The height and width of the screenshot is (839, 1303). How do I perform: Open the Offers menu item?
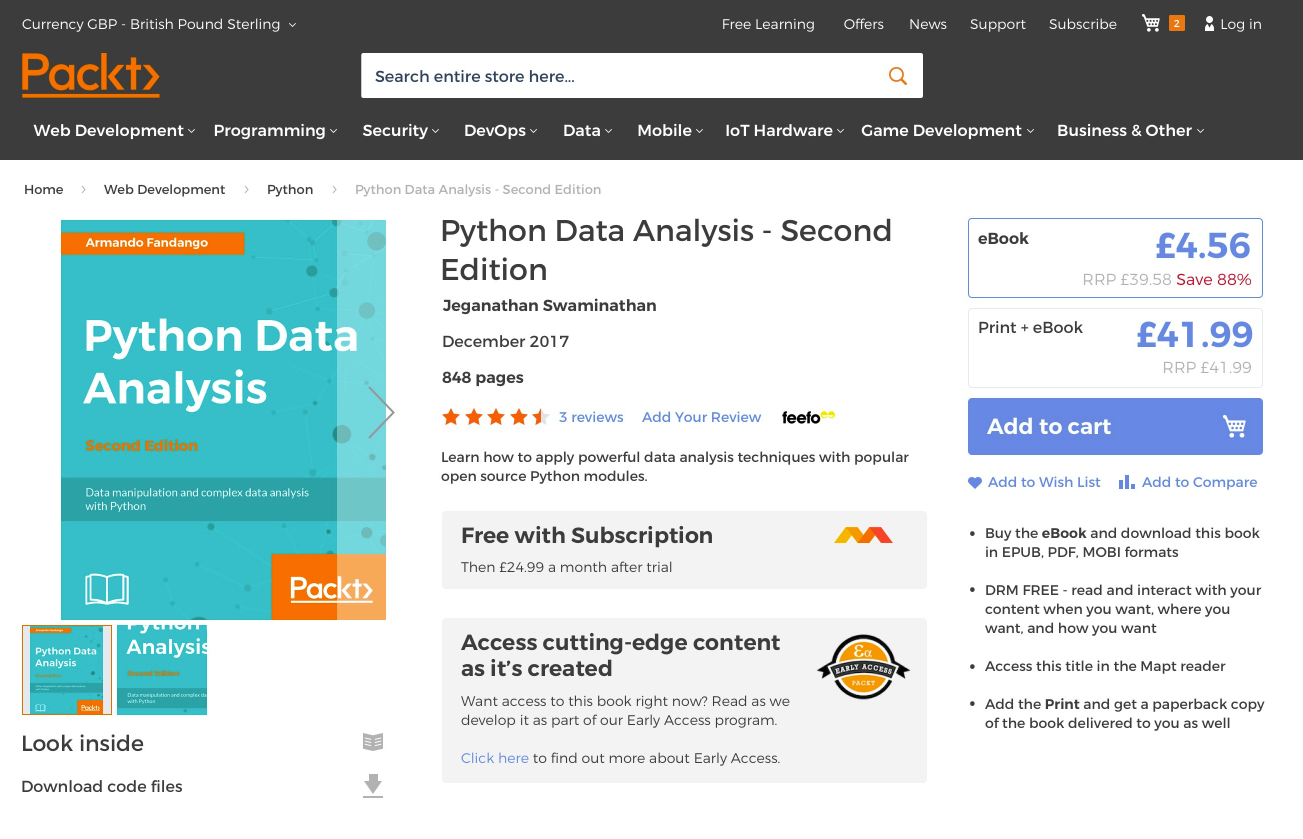pyautogui.click(x=863, y=24)
